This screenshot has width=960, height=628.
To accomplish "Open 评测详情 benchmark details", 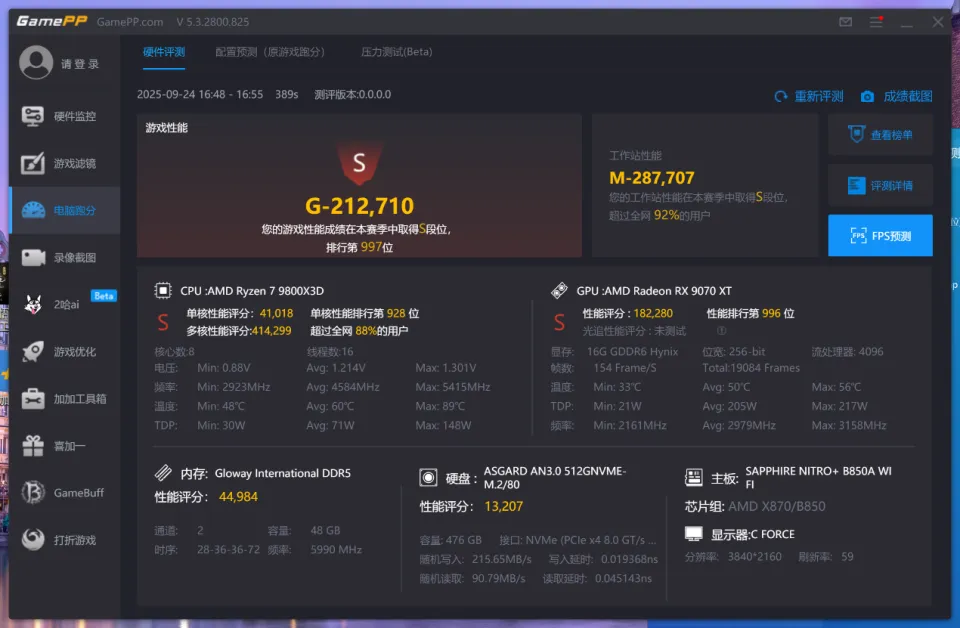I will (x=880, y=185).
